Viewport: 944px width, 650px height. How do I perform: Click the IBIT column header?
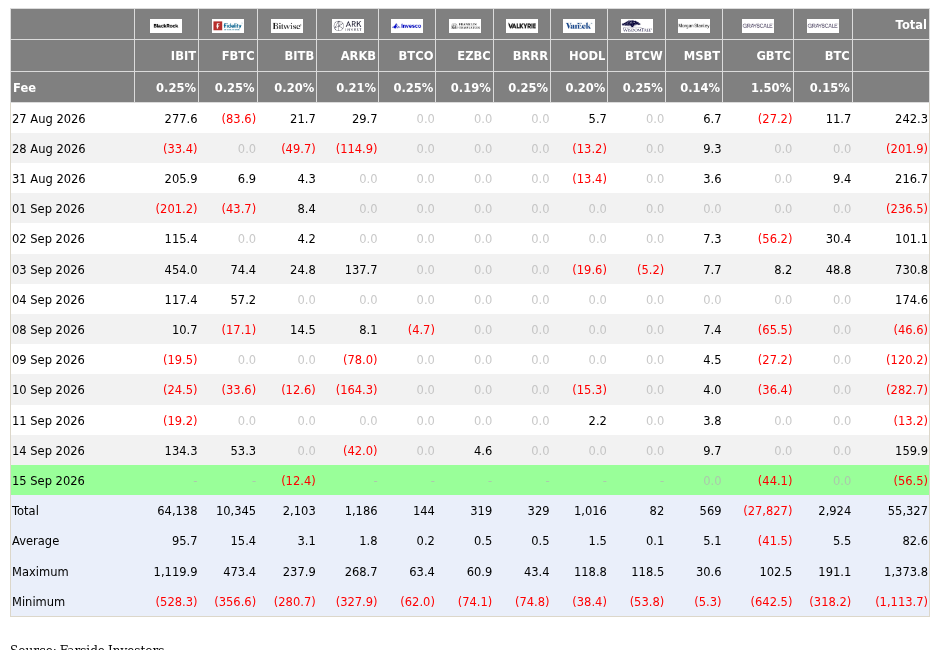click(183, 56)
